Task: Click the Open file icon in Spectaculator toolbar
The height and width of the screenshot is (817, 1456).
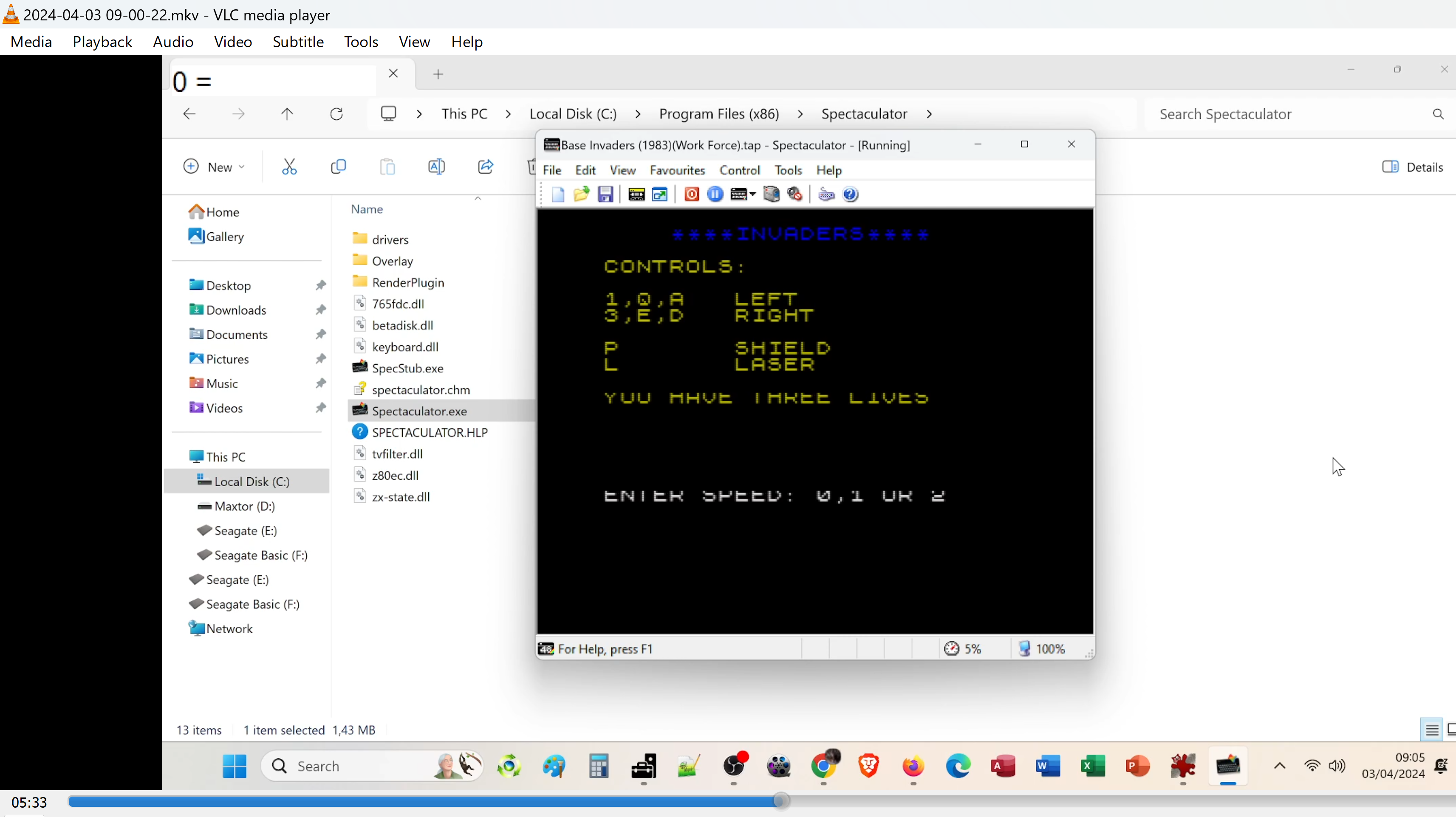Action: point(581,194)
